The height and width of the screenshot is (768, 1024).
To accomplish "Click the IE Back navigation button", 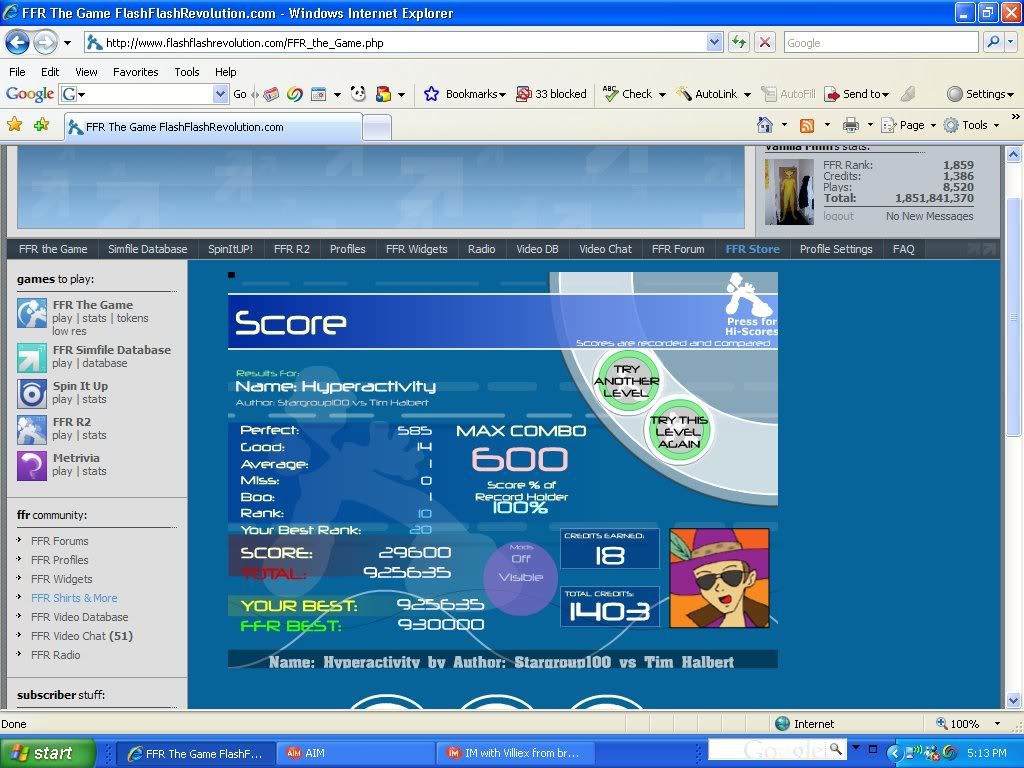I will (17, 42).
